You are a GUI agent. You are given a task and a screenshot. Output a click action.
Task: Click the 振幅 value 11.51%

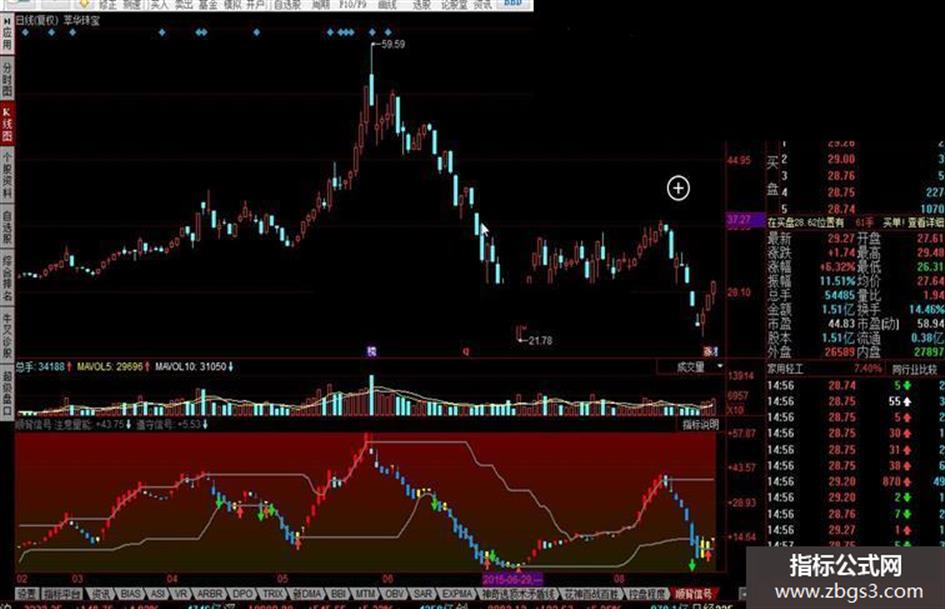pyautogui.click(x=838, y=281)
